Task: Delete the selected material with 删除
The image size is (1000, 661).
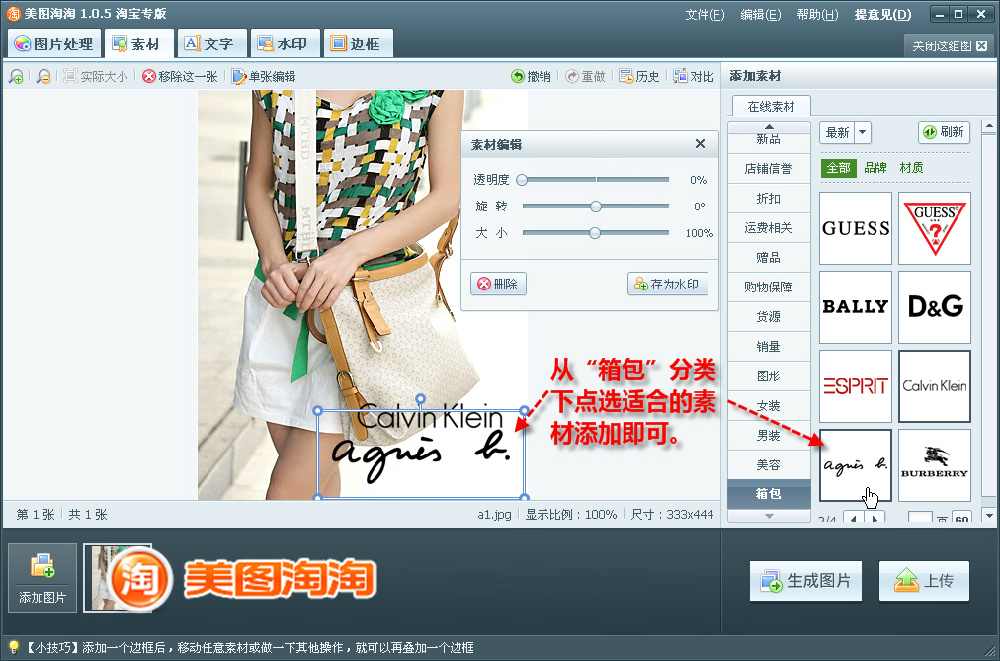Action: 498,284
